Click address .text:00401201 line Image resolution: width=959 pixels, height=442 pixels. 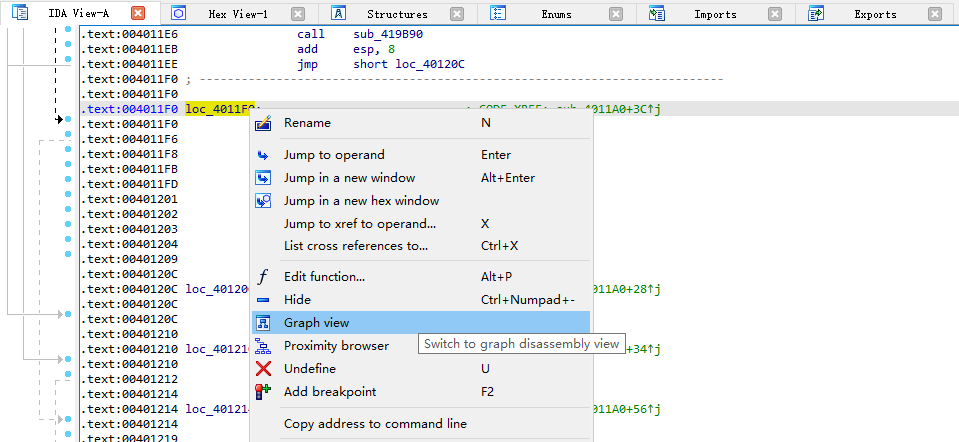pyautogui.click(x=129, y=199)
